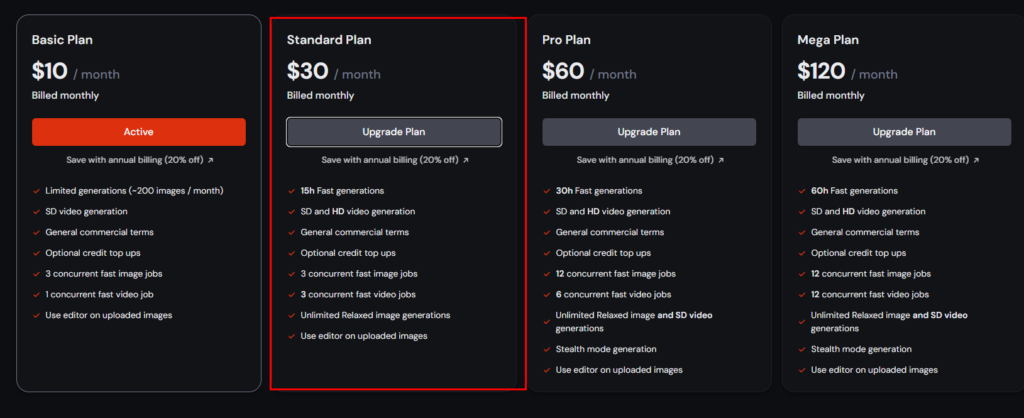Image resolution: width=1024 pixels, height=418 pixels.
Task: Click the $10 Basic Plan price
Action: 50,71
